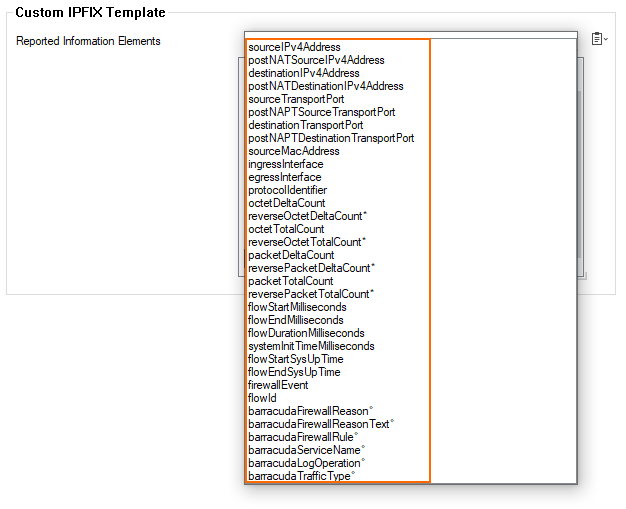626x509 pixels.
Task: Select sourceMacAddress from list
Action: 293,151
